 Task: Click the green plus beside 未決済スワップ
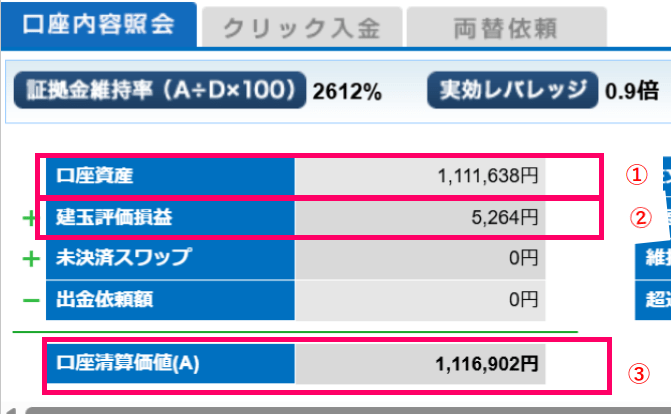pyautogui.click(x=30, y=258)
